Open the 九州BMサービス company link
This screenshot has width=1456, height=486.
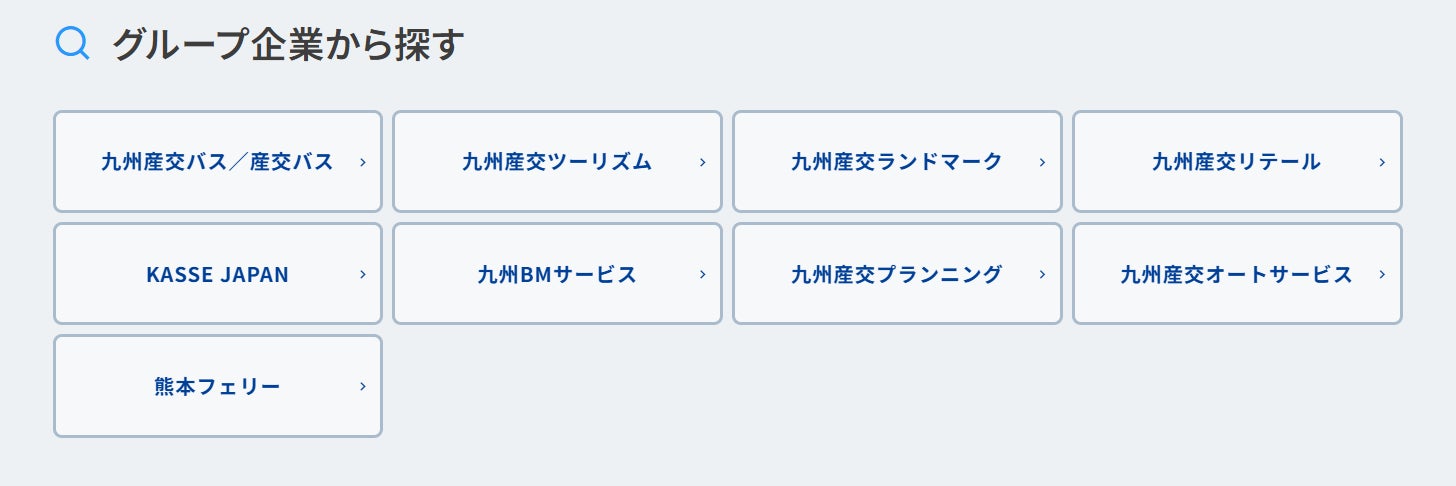(x=557, y=273)
